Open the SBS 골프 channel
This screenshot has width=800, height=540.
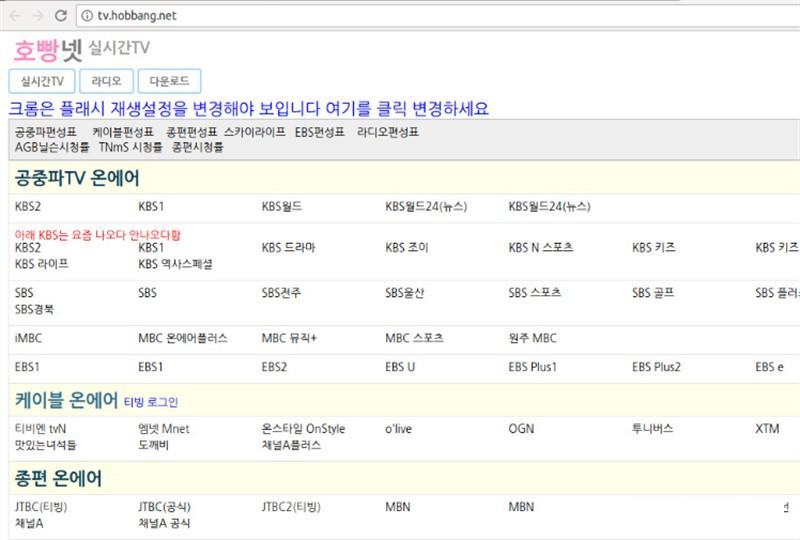click(x=653, y=293)
